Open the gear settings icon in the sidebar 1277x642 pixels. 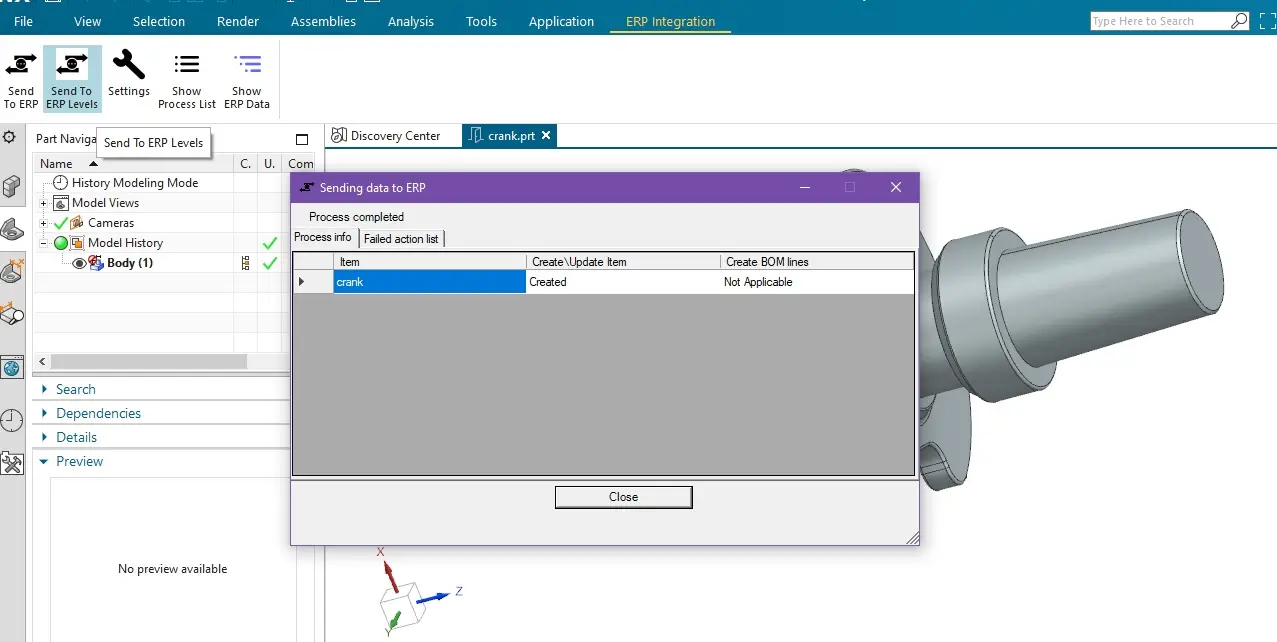10,138
